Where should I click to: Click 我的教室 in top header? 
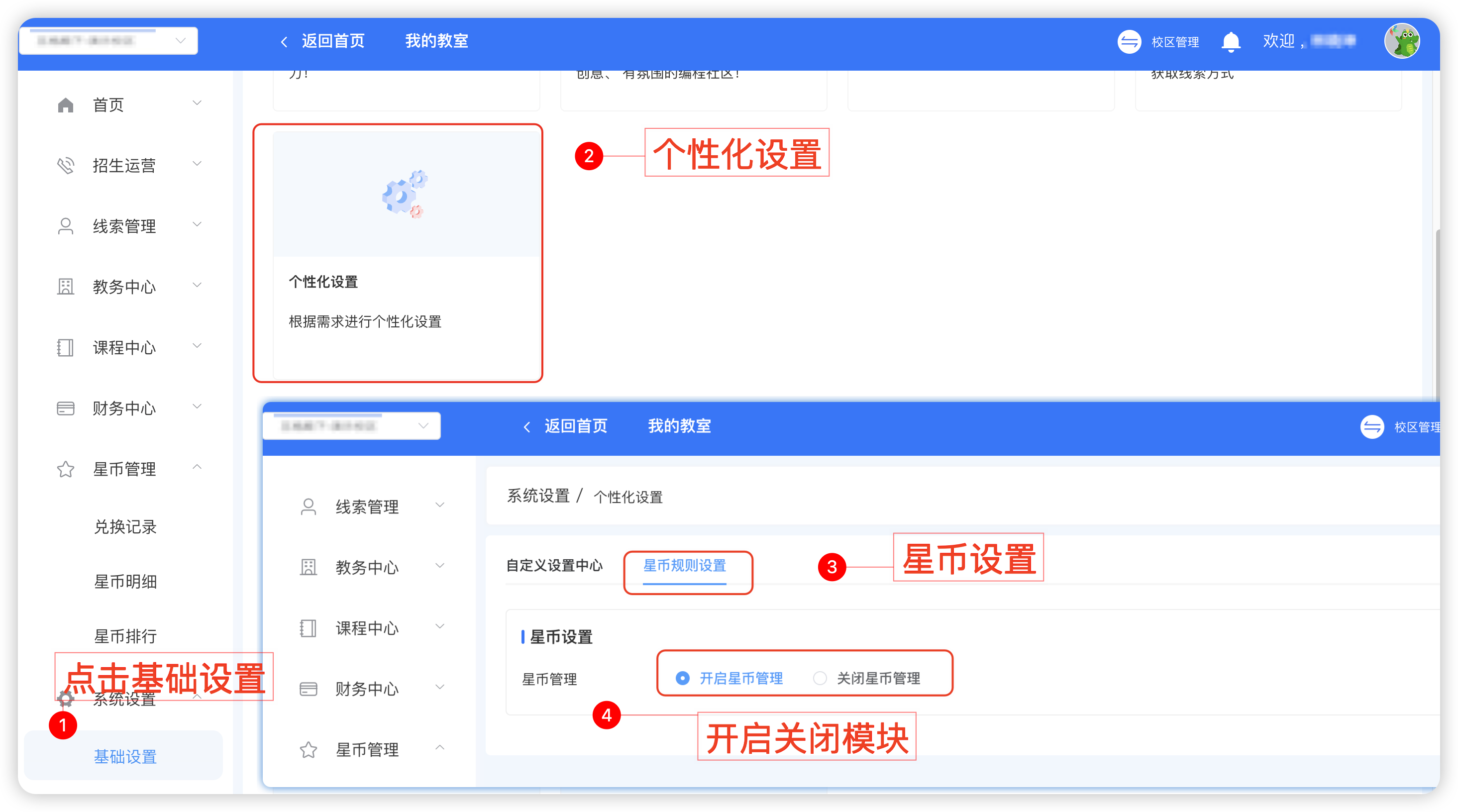(436, 41)
